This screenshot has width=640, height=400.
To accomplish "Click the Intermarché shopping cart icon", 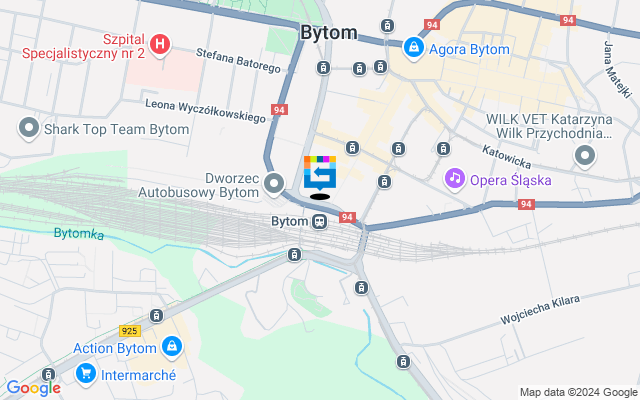I will (x=86, y=374).
